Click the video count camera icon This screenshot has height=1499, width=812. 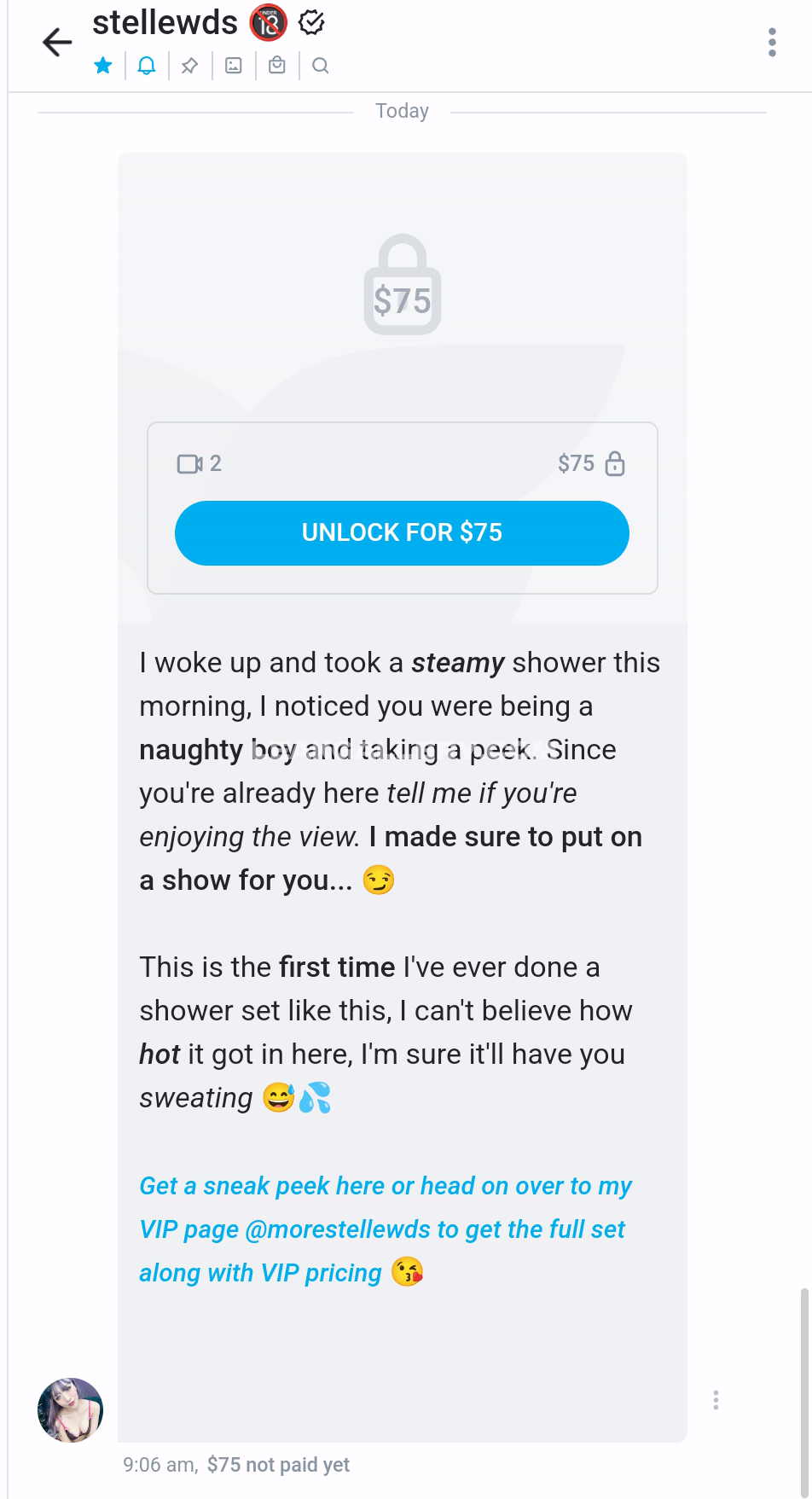(x=189, y=463)
